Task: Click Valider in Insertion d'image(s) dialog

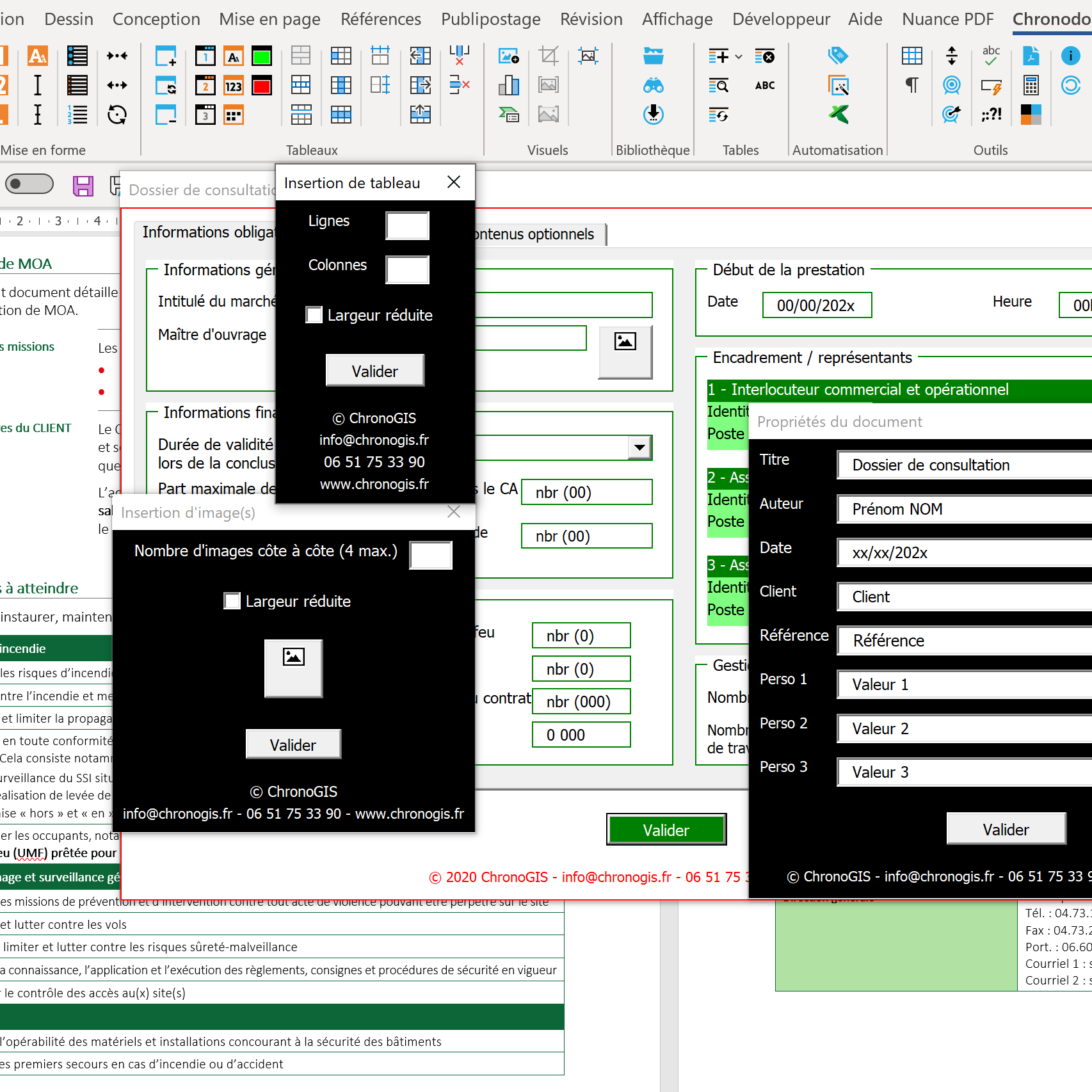Action: (293, 744)
